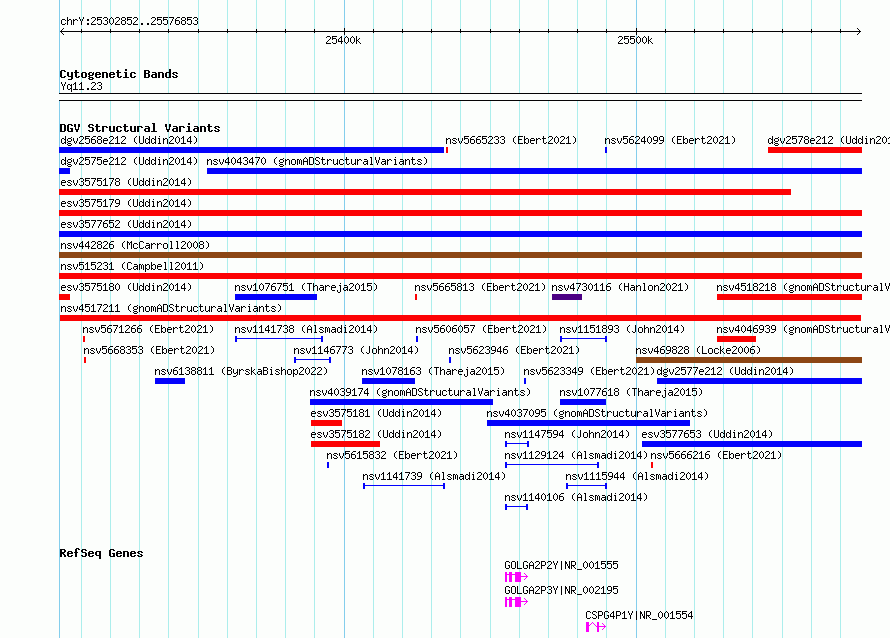Click the brown nsv442826 McCarroll2008 bar

tap(461, 255)
